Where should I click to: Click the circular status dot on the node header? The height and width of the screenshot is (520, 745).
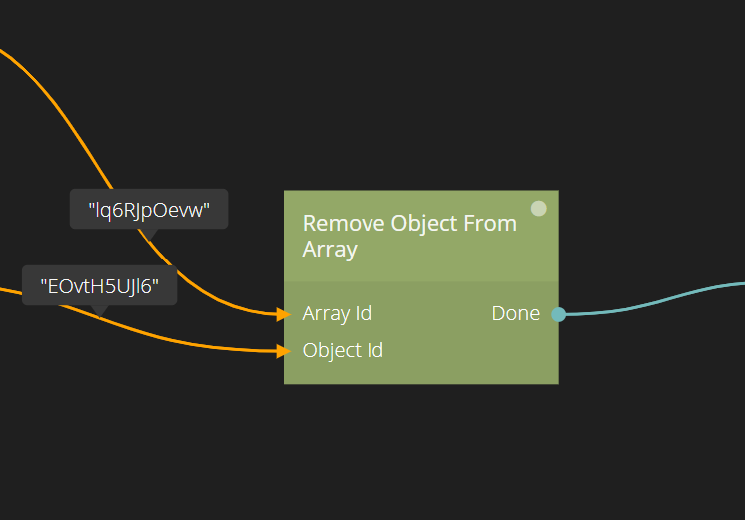(x=539, y=209)
